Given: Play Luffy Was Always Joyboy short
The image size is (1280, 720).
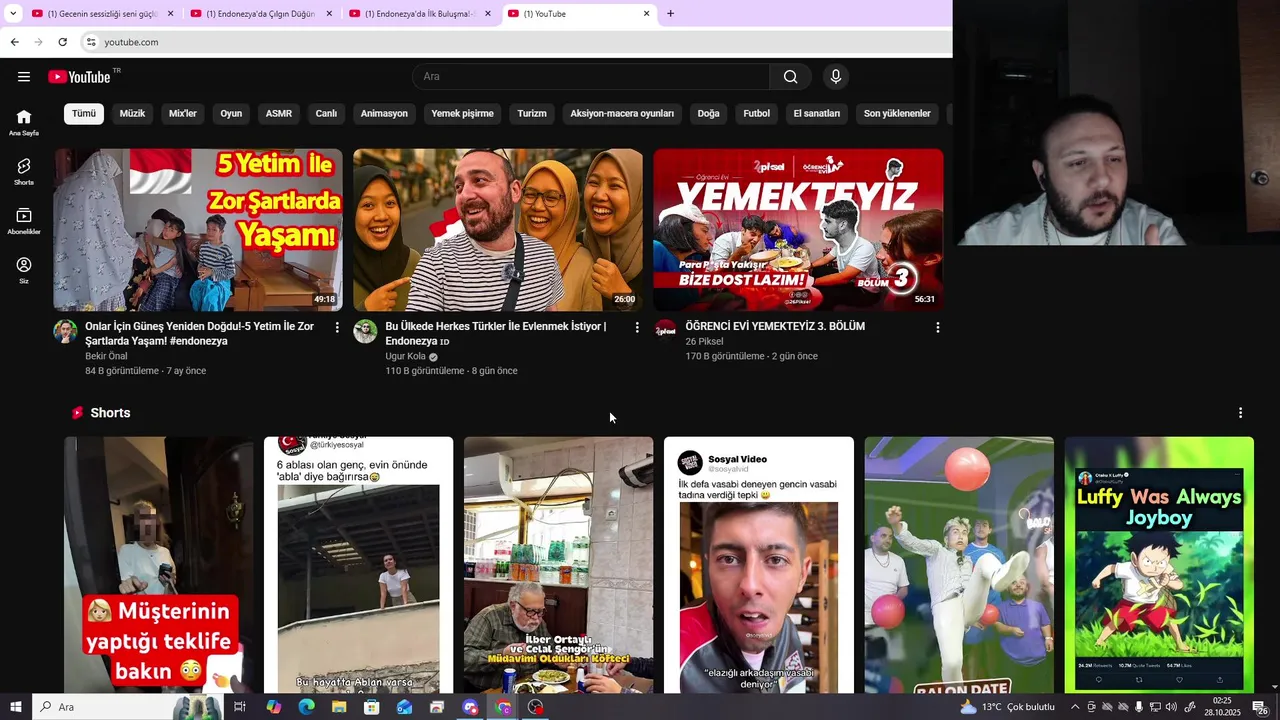Looking at the screenshot, I should pyautogui.click(x=1159, y=565).
